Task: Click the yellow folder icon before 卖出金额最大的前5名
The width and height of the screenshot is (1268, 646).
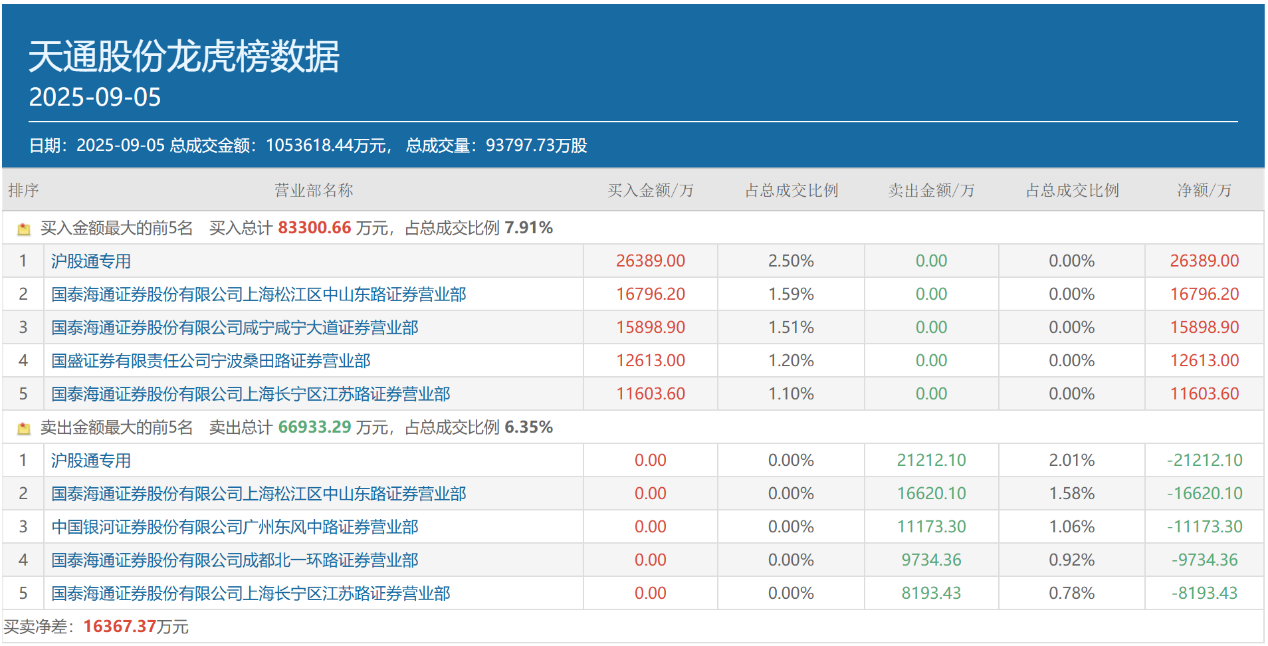Action: coord(24,428)
